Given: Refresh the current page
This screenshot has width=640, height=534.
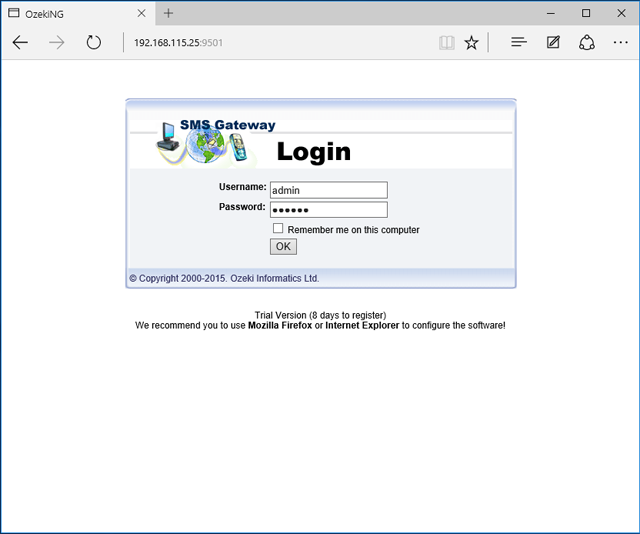Looking at the screenshot, I should coord(93,42).
